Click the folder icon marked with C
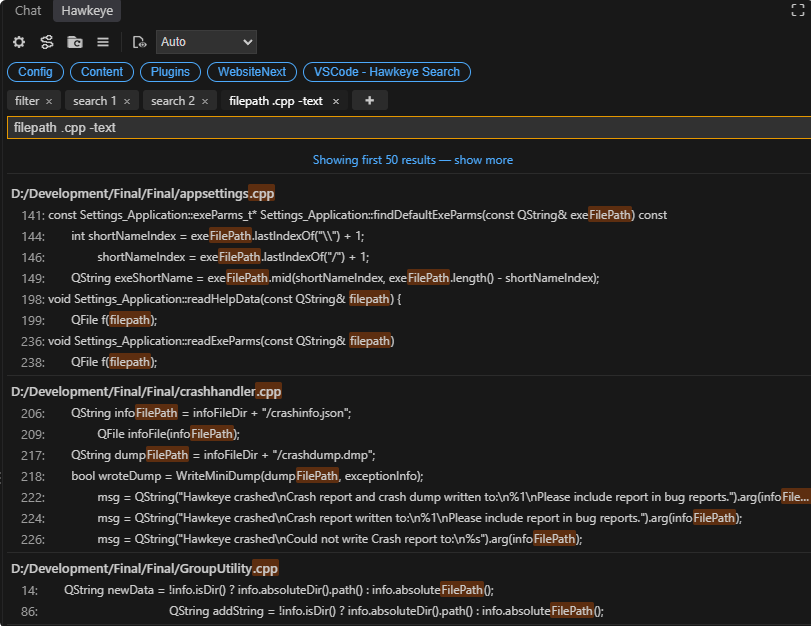Image resolution: width=811 pixels, height=628 pixels. pyautogui.click(x=75, y=42)
